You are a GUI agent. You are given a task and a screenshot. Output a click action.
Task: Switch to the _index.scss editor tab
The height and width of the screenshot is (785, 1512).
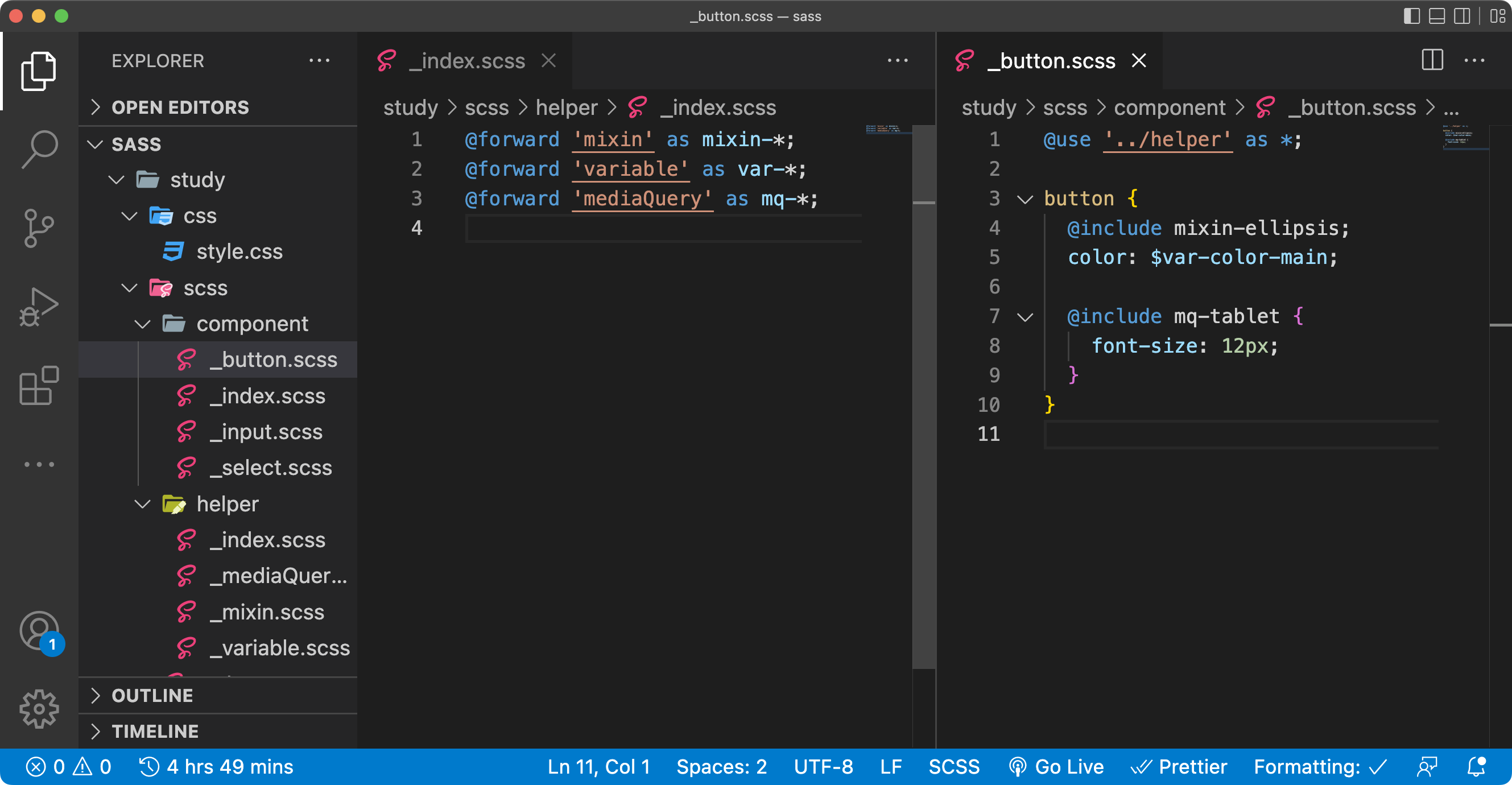click(466, 61)
